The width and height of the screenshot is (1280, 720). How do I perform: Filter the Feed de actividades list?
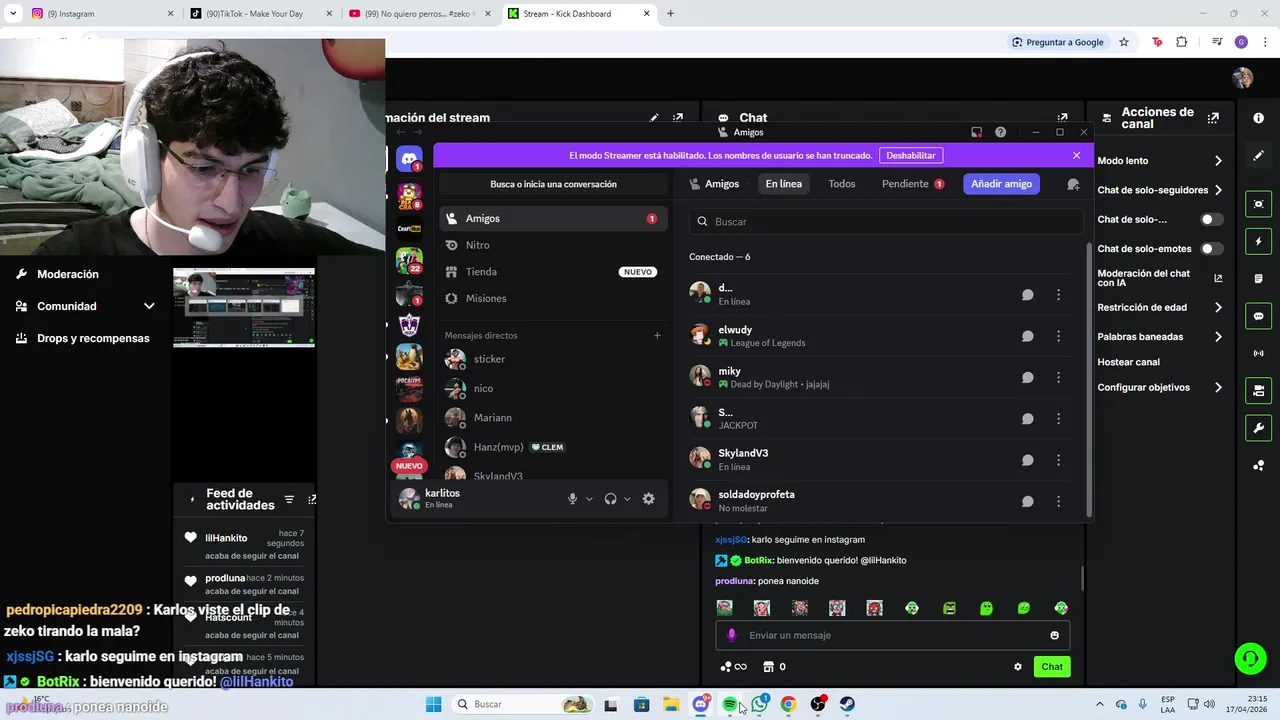tap(289, 499)
